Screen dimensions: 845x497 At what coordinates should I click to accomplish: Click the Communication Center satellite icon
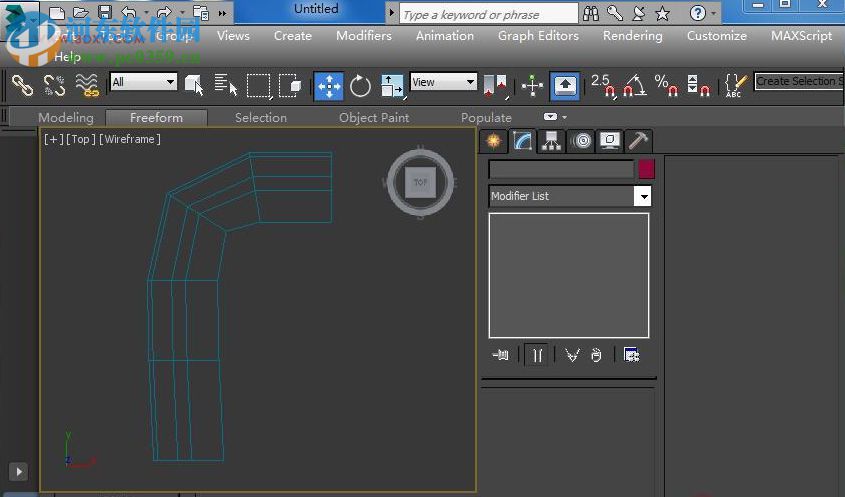pyautogui.click(x=639, y=13)
